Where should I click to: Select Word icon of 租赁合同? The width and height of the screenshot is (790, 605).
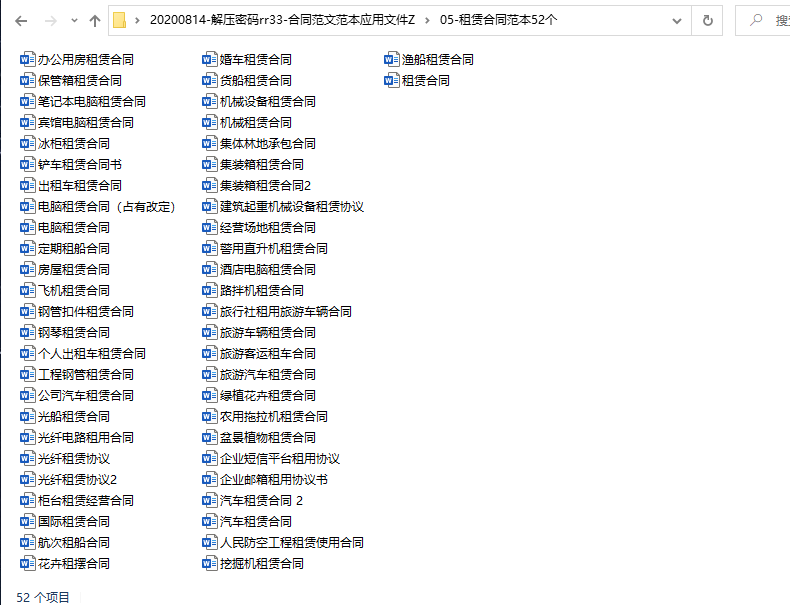391,81
